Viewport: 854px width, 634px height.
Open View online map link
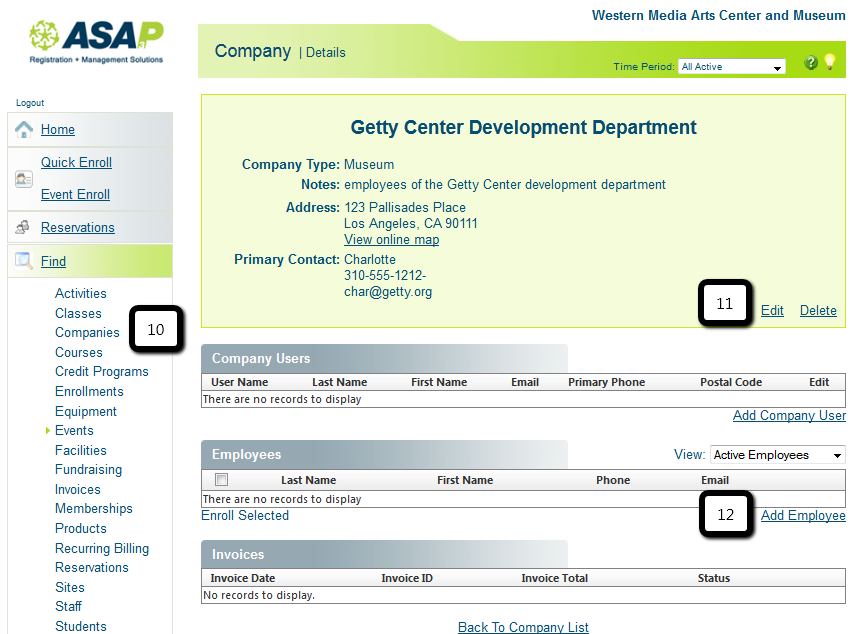[391, 239]
